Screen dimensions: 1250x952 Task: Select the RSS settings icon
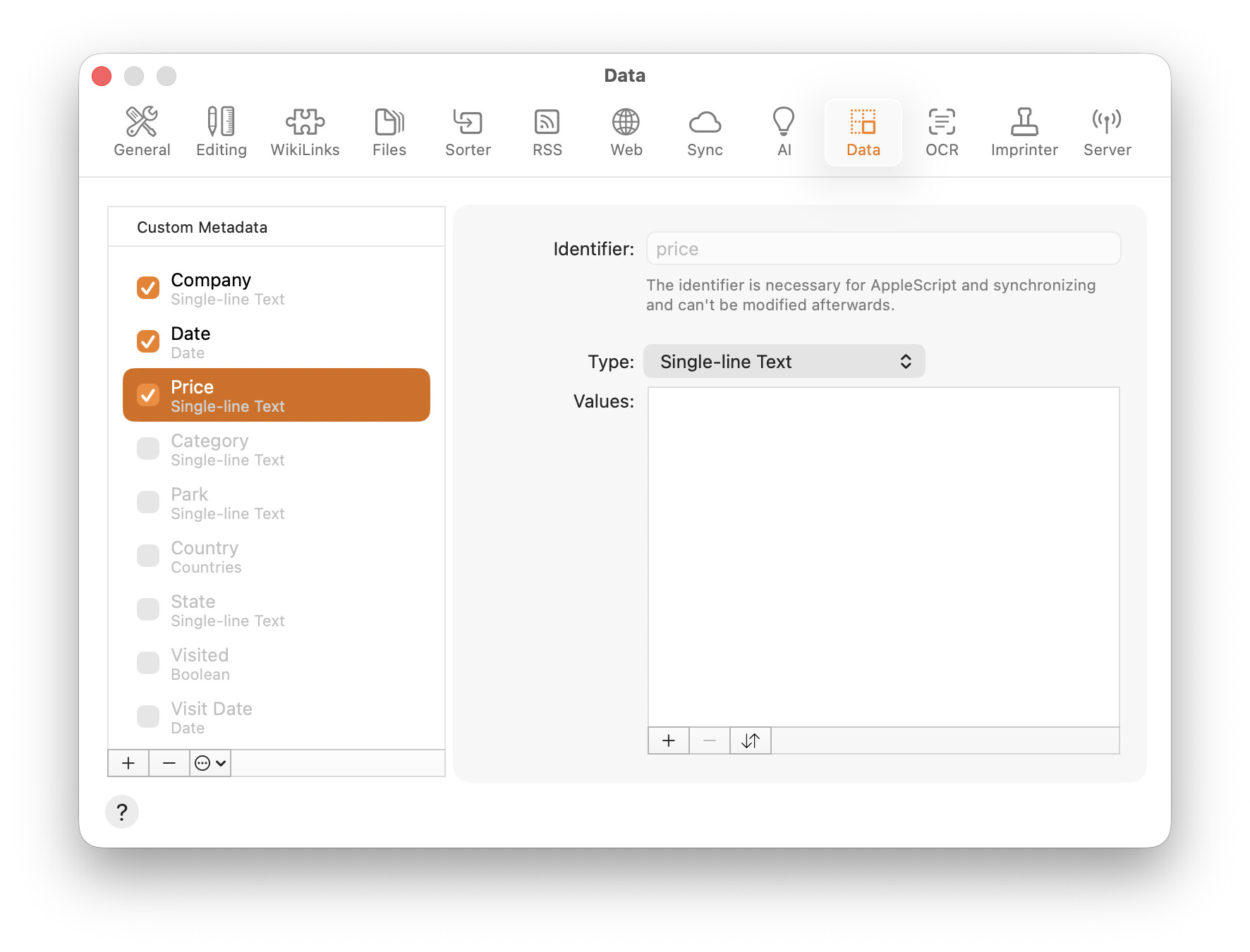[547, 132]
